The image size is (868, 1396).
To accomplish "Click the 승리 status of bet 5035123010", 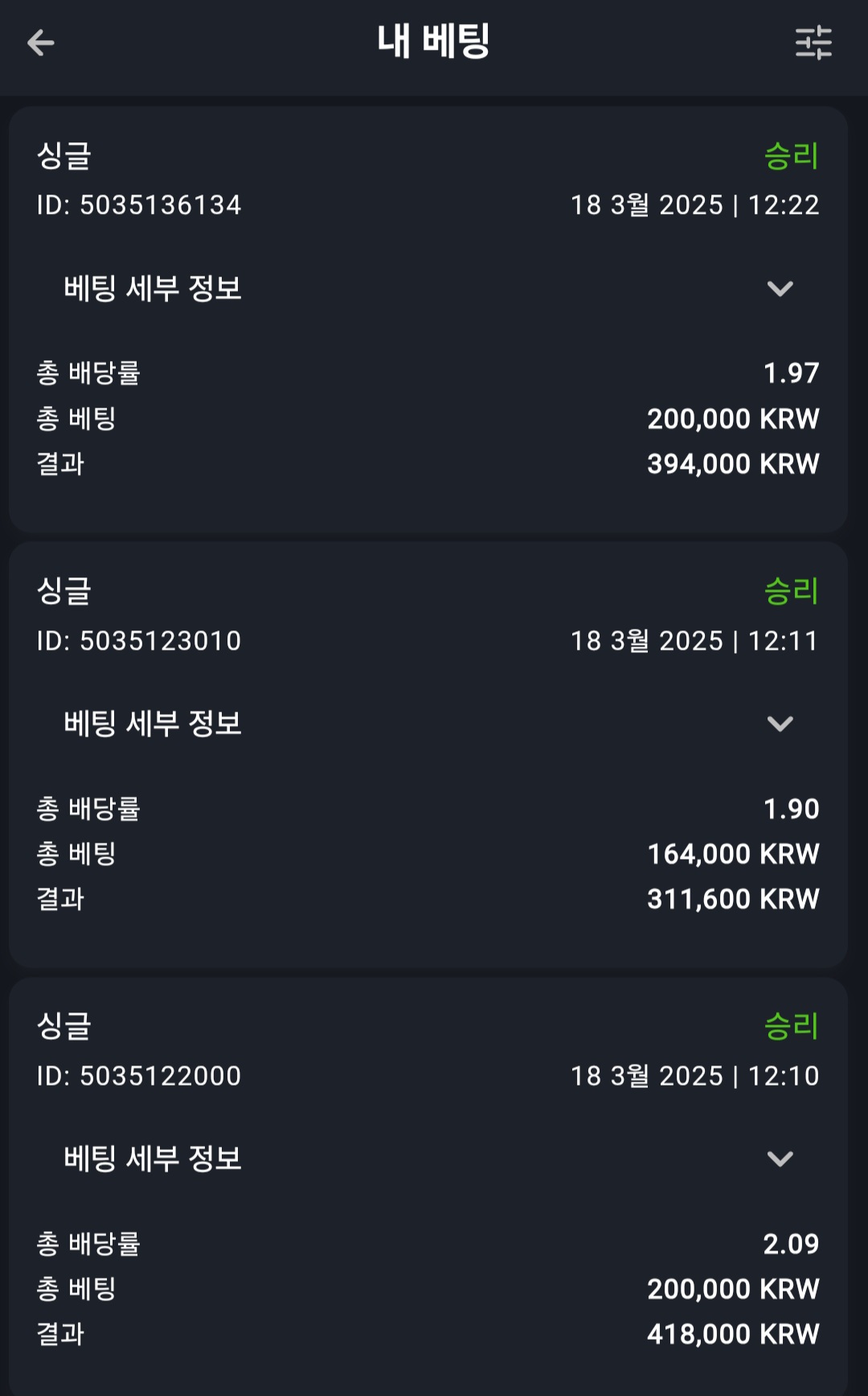I will pos(791,592).
